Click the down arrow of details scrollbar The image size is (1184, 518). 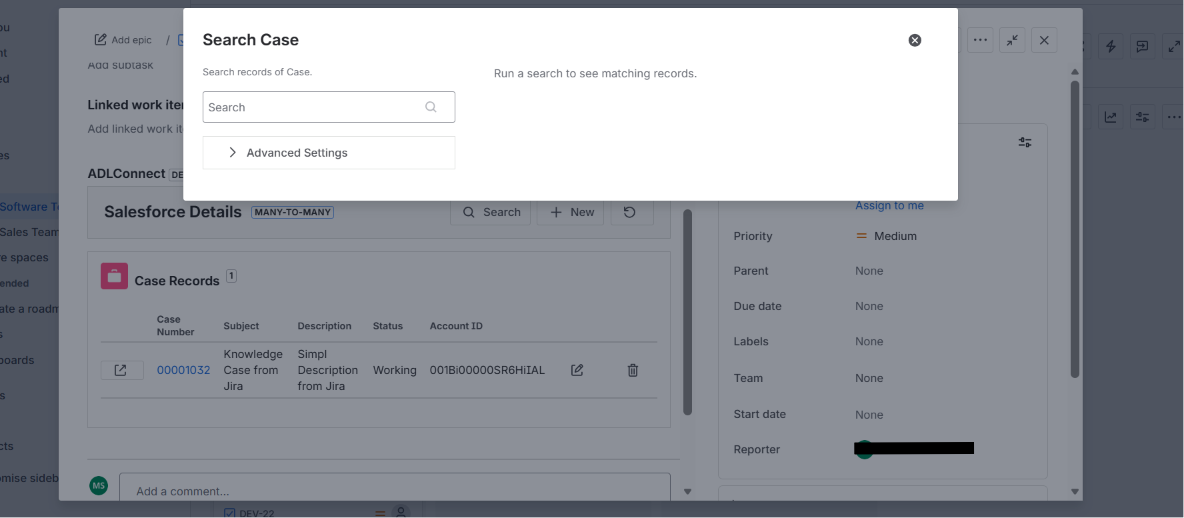(1075, 492)
